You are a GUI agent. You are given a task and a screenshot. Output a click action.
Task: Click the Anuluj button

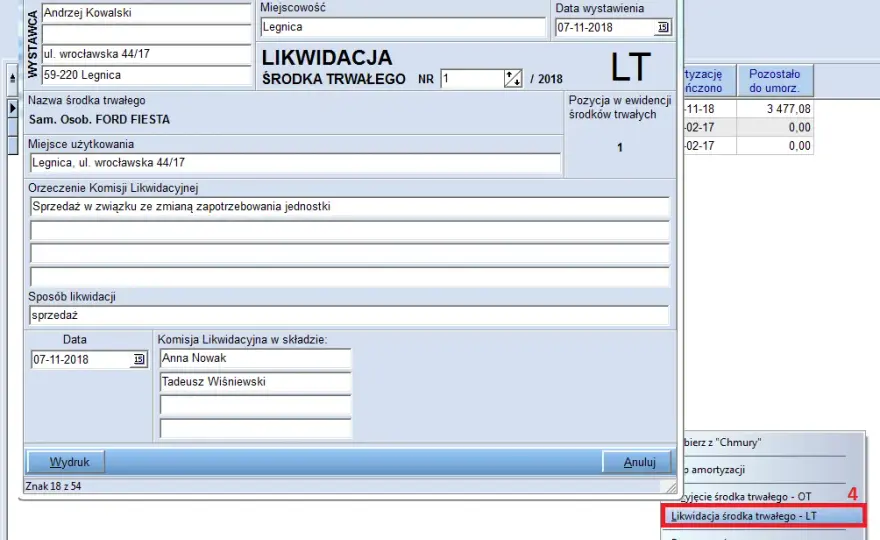pyautogui.click(x=637, y=462)
